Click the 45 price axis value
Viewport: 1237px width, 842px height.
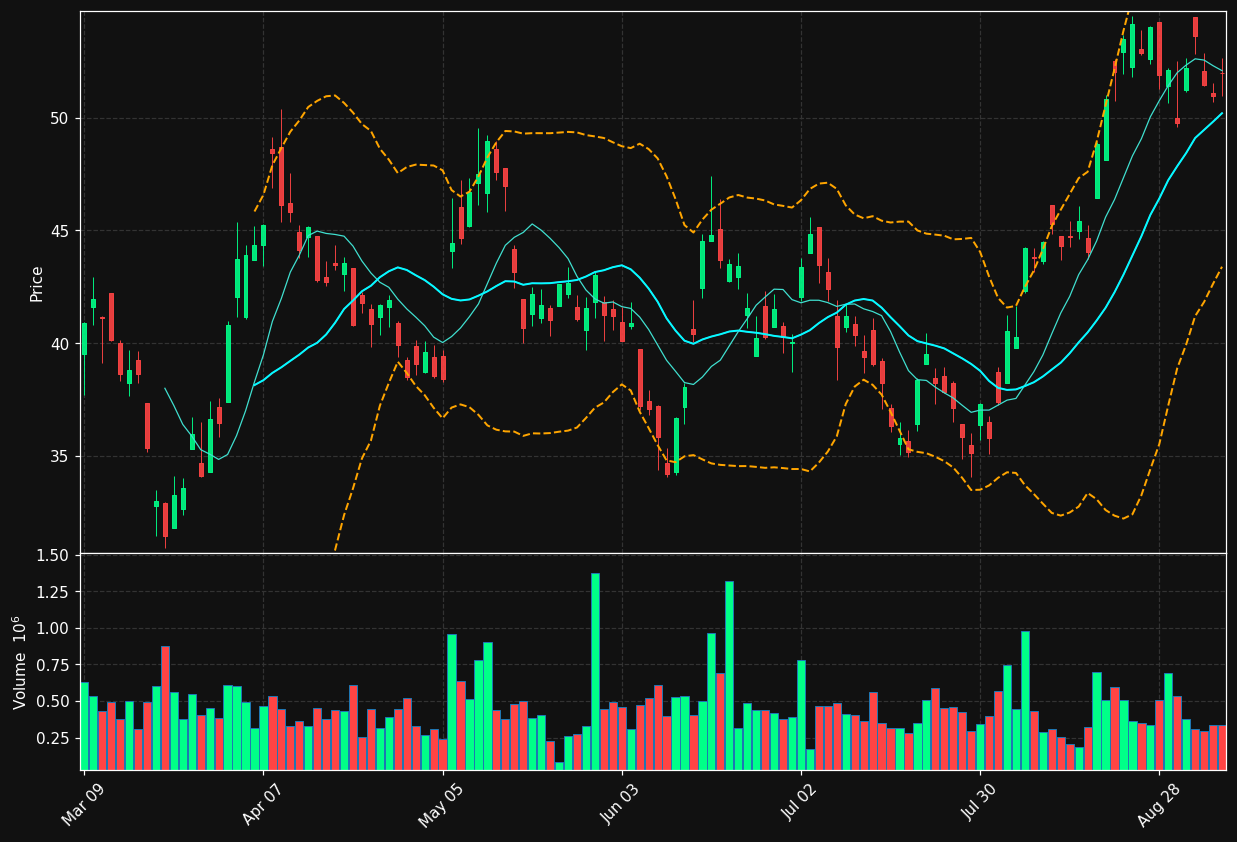pos(59,231)
